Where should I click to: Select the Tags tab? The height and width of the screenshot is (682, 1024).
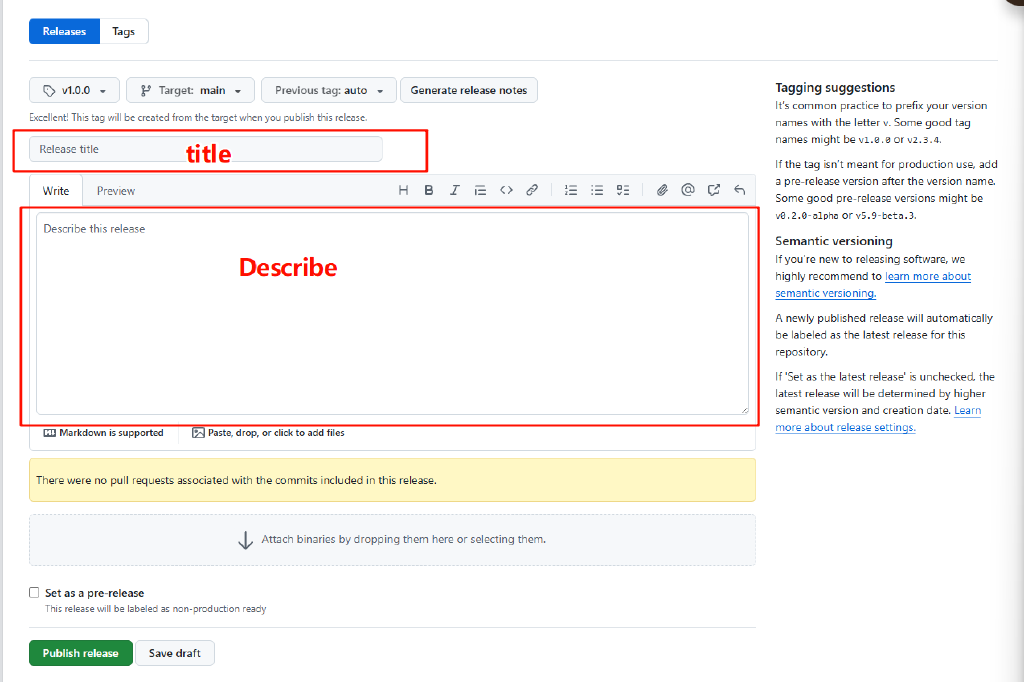(123, 31)
